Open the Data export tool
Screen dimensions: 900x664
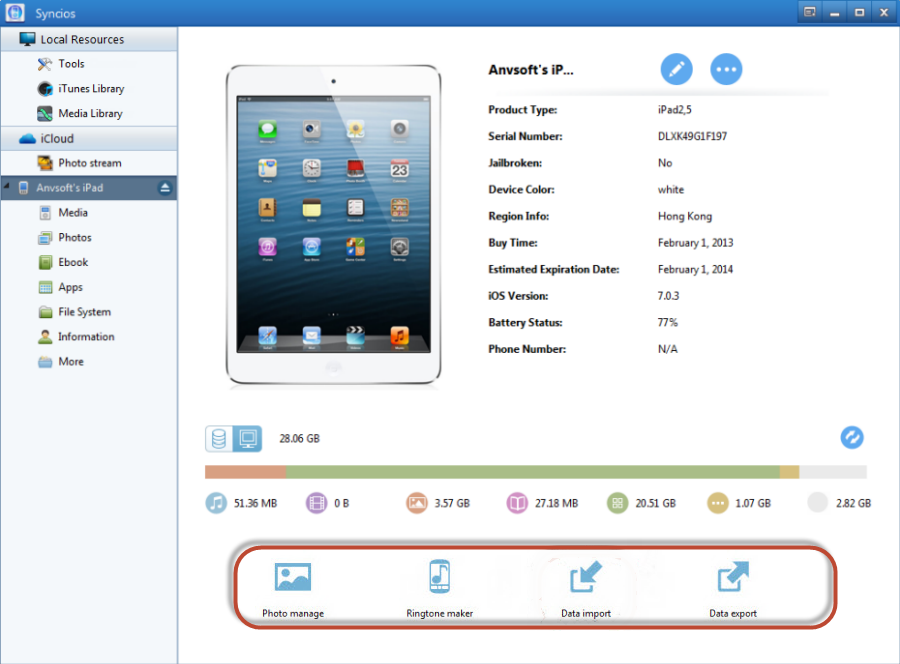(733, 589)
